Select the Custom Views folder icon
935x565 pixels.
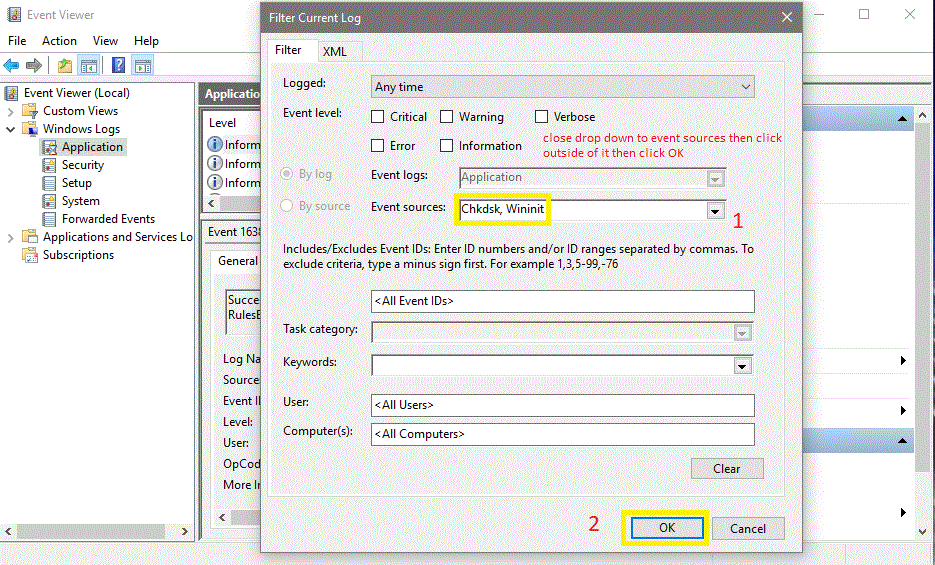[30, 111]
